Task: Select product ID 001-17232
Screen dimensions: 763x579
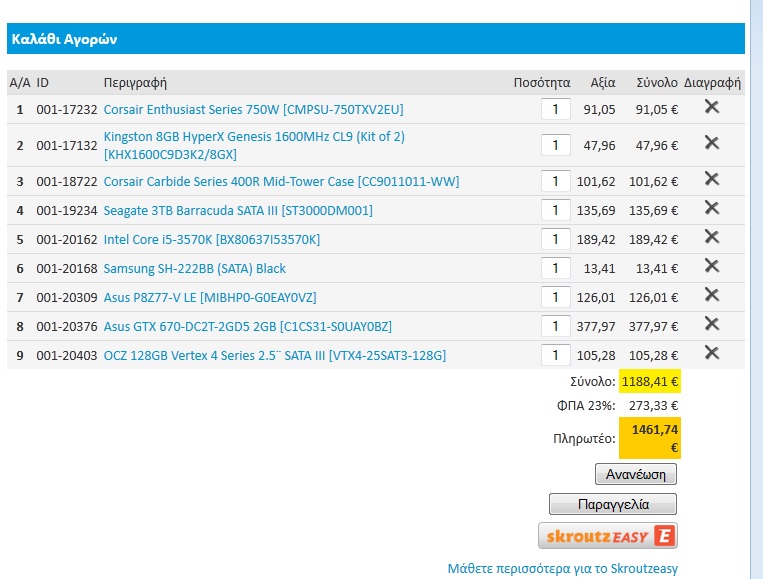Action: (x=67, y=109)
